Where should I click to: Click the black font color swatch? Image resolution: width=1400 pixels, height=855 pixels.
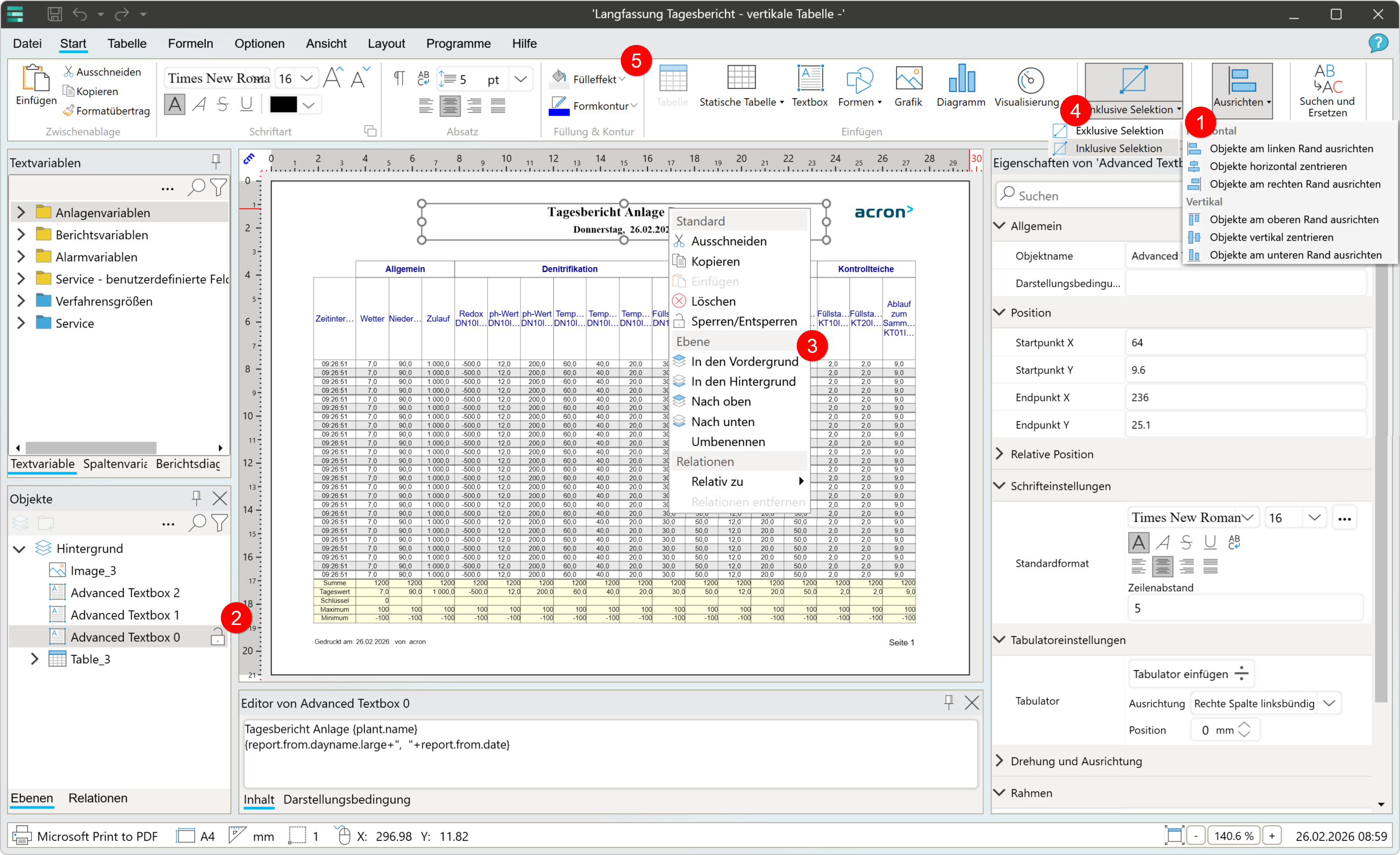[x=283, y=105]
